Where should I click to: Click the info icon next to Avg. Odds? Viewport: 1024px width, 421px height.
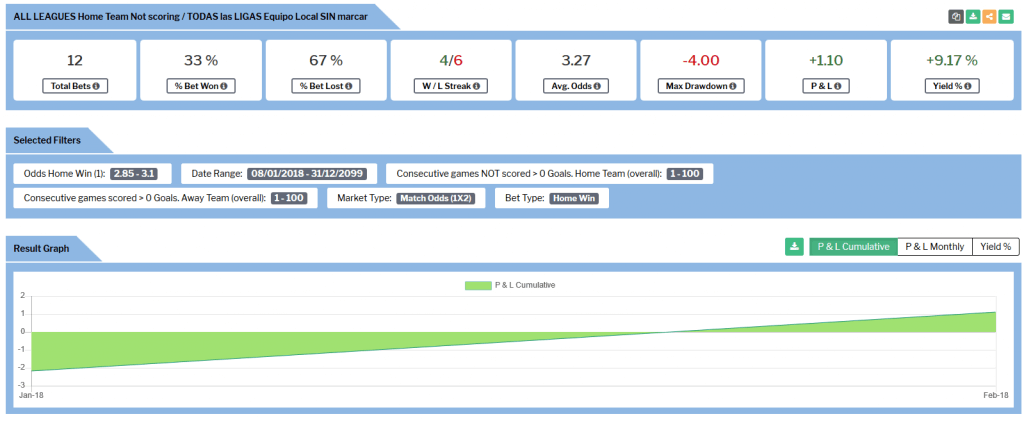coord(598,86)
